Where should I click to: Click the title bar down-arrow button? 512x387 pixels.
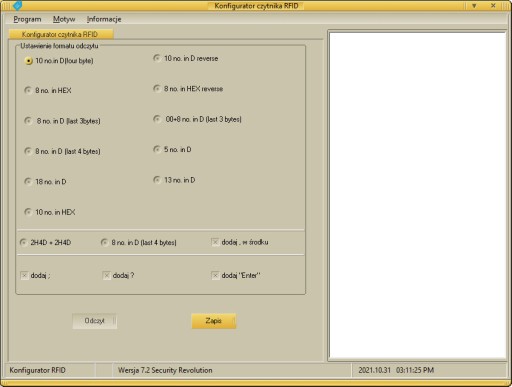[474, 6]
